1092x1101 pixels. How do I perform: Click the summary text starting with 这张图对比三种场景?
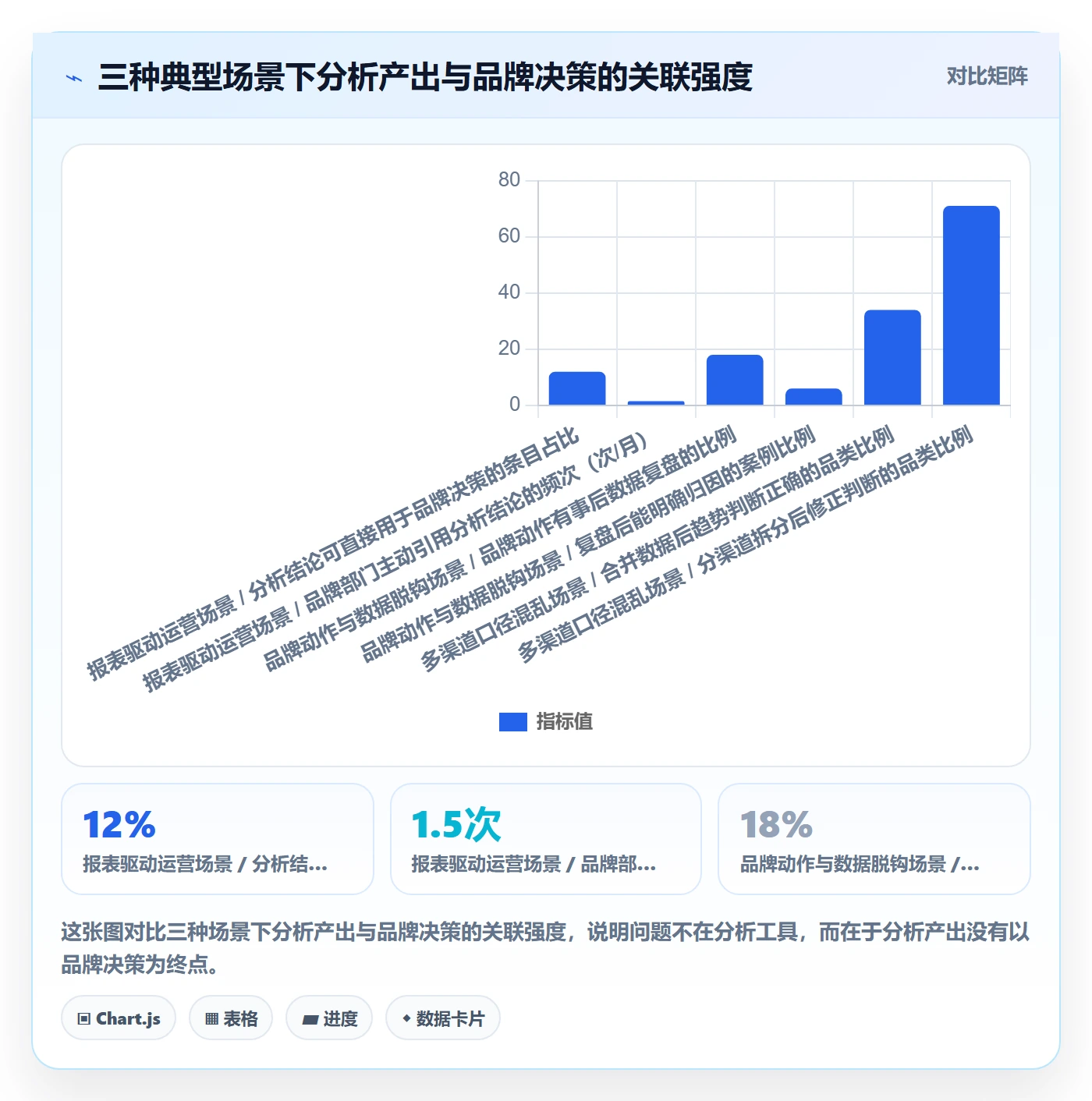pos(546,948)
